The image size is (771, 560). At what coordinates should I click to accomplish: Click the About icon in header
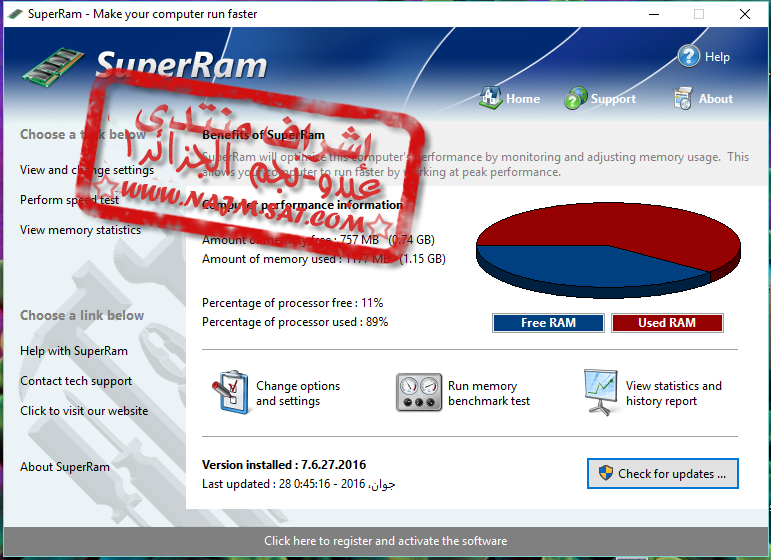tap(684, 98)
